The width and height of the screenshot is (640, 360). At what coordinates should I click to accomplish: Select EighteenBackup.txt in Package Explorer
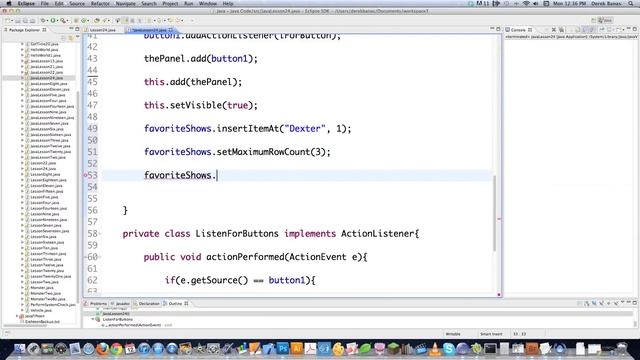42,322
